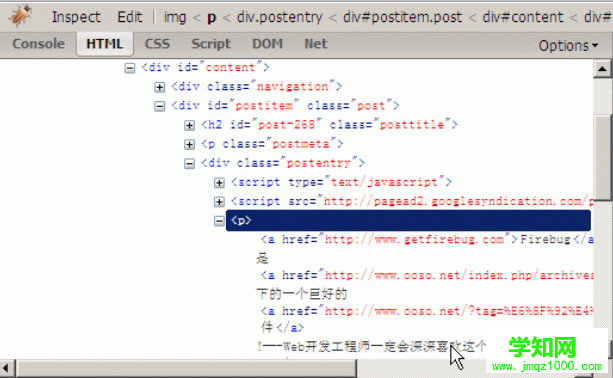Select the bold p breadcrumb element

click(212, 18)
